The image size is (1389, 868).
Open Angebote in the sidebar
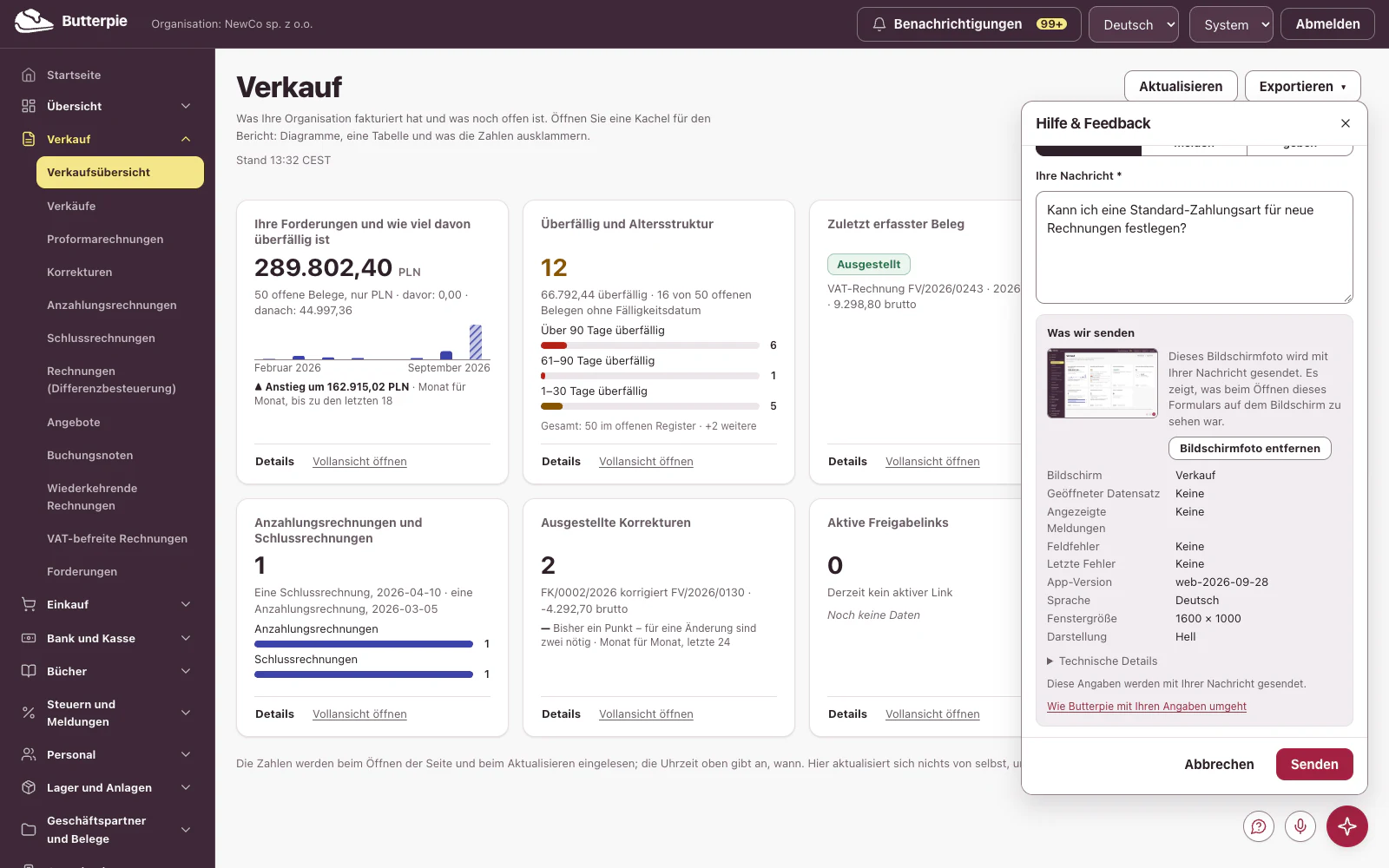pyautogui.click(x=120, y=422)
